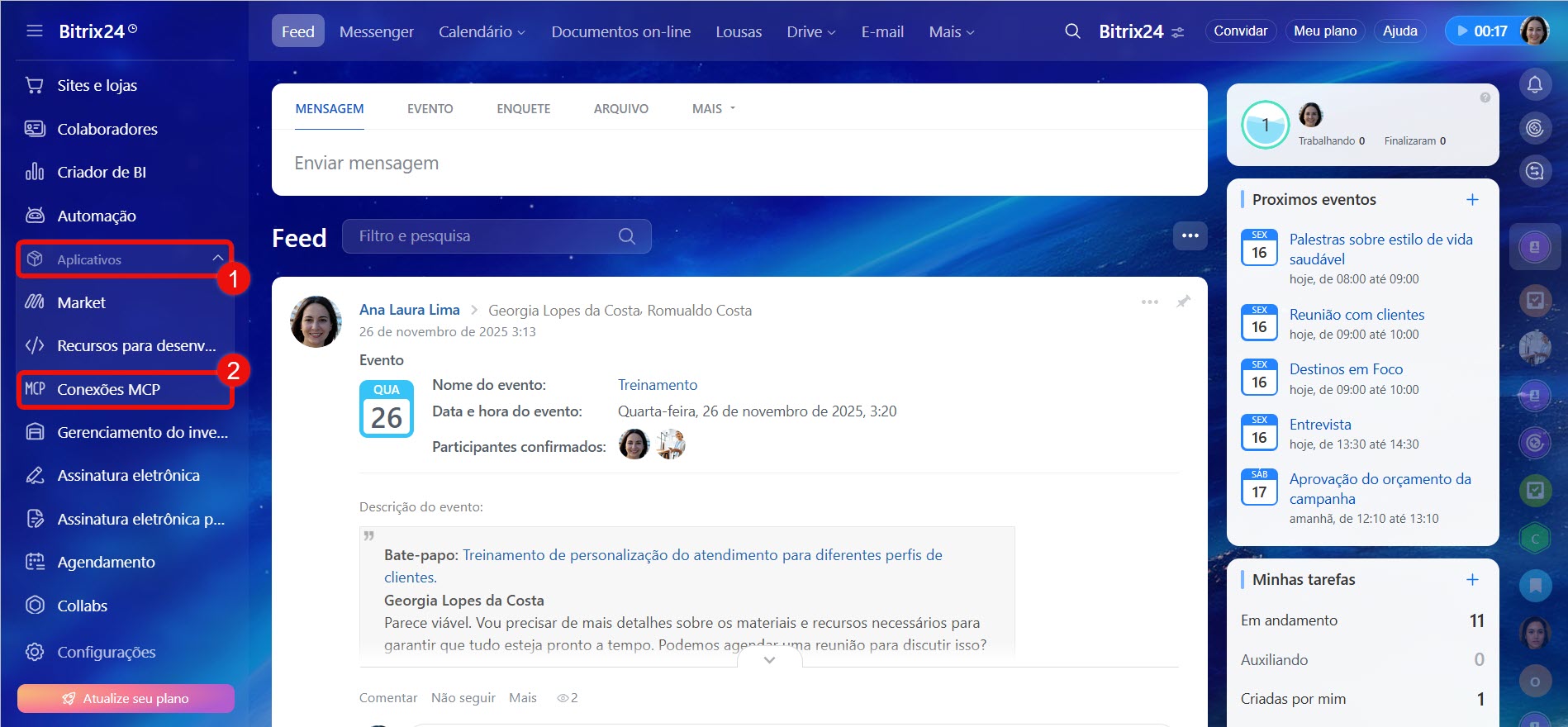1568x727 pixels.
Task: Open Conexões MCP in sidebar
Action: [108, 389]
